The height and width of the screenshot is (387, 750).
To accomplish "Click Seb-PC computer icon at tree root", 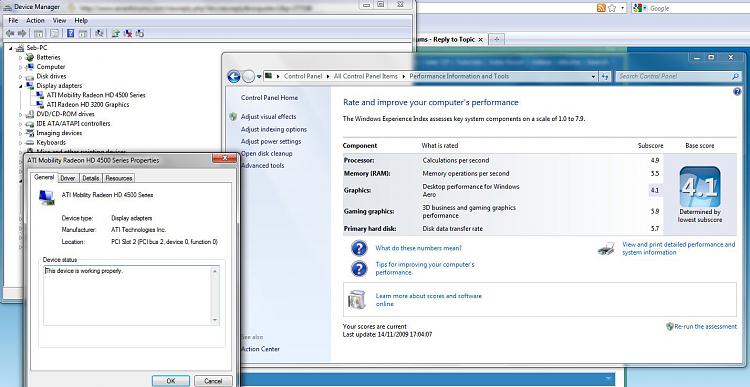I will click(20, 48).
